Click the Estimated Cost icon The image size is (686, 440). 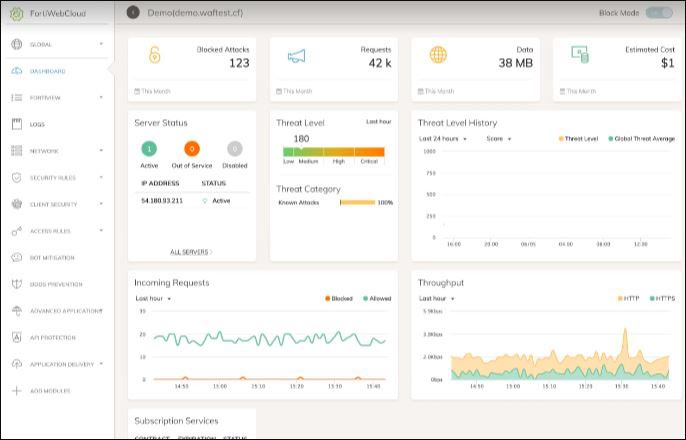click(580, 55)
